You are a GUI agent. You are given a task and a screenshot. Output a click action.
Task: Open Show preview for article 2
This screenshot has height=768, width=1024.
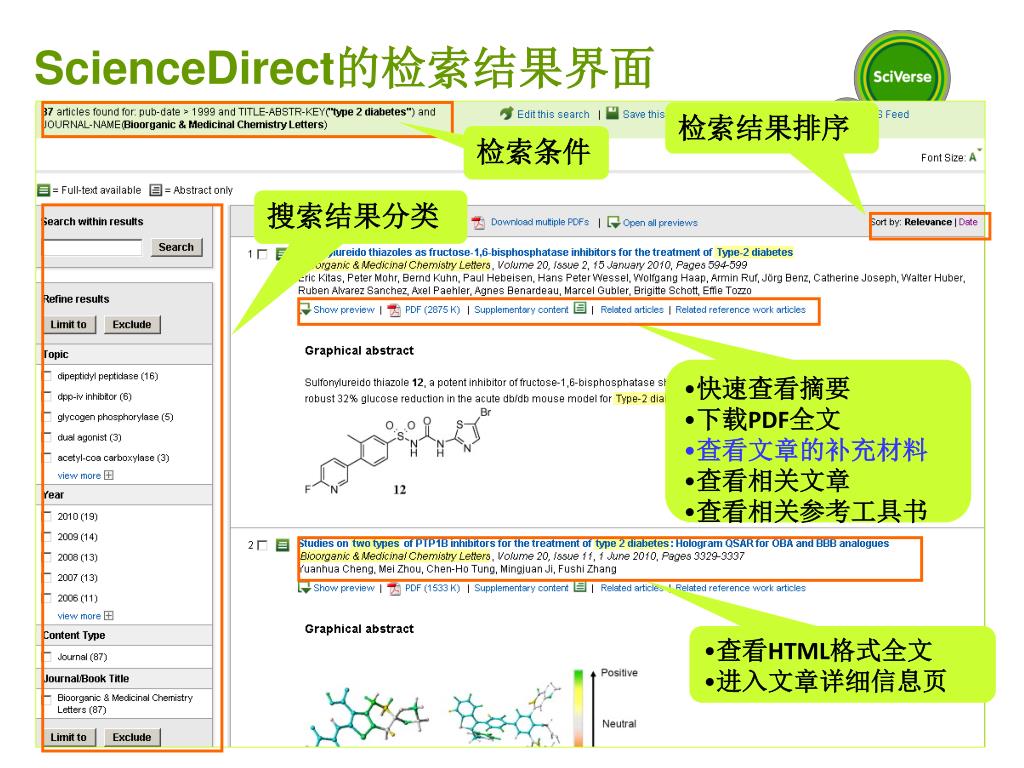(344, 588)
